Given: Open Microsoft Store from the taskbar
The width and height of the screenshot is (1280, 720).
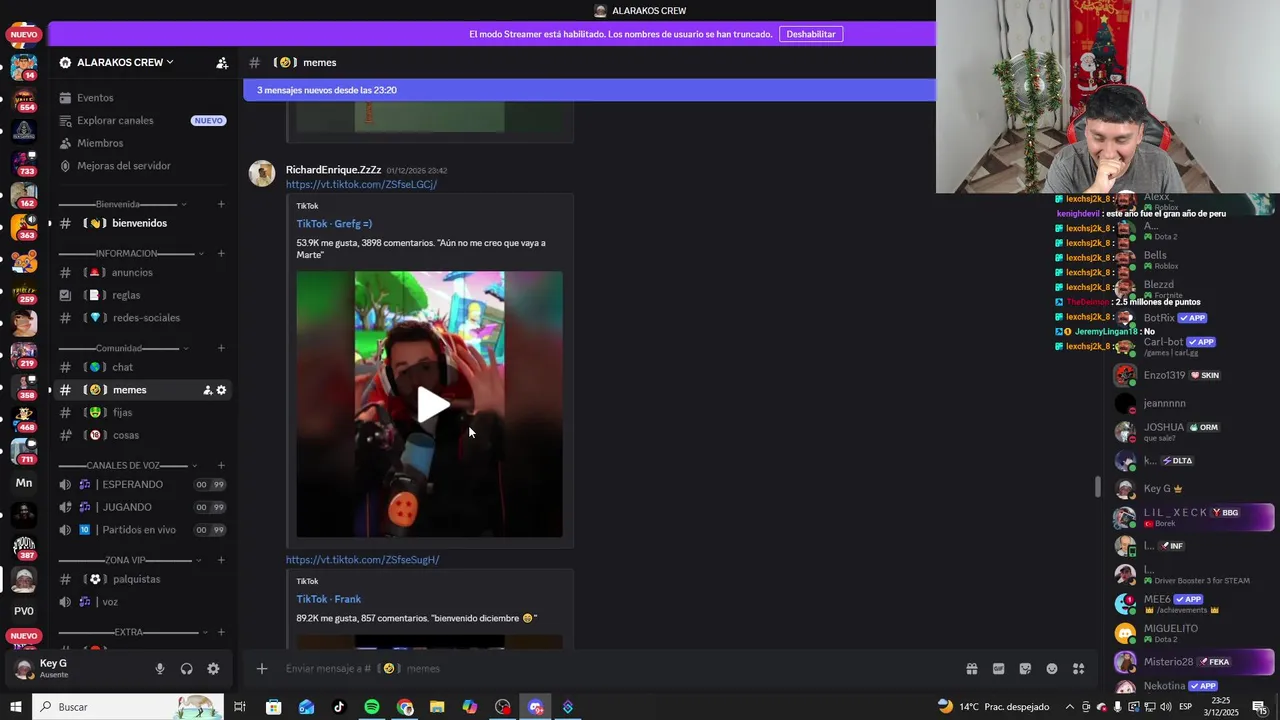Looking at the screenshot, I should click(273, 707).
